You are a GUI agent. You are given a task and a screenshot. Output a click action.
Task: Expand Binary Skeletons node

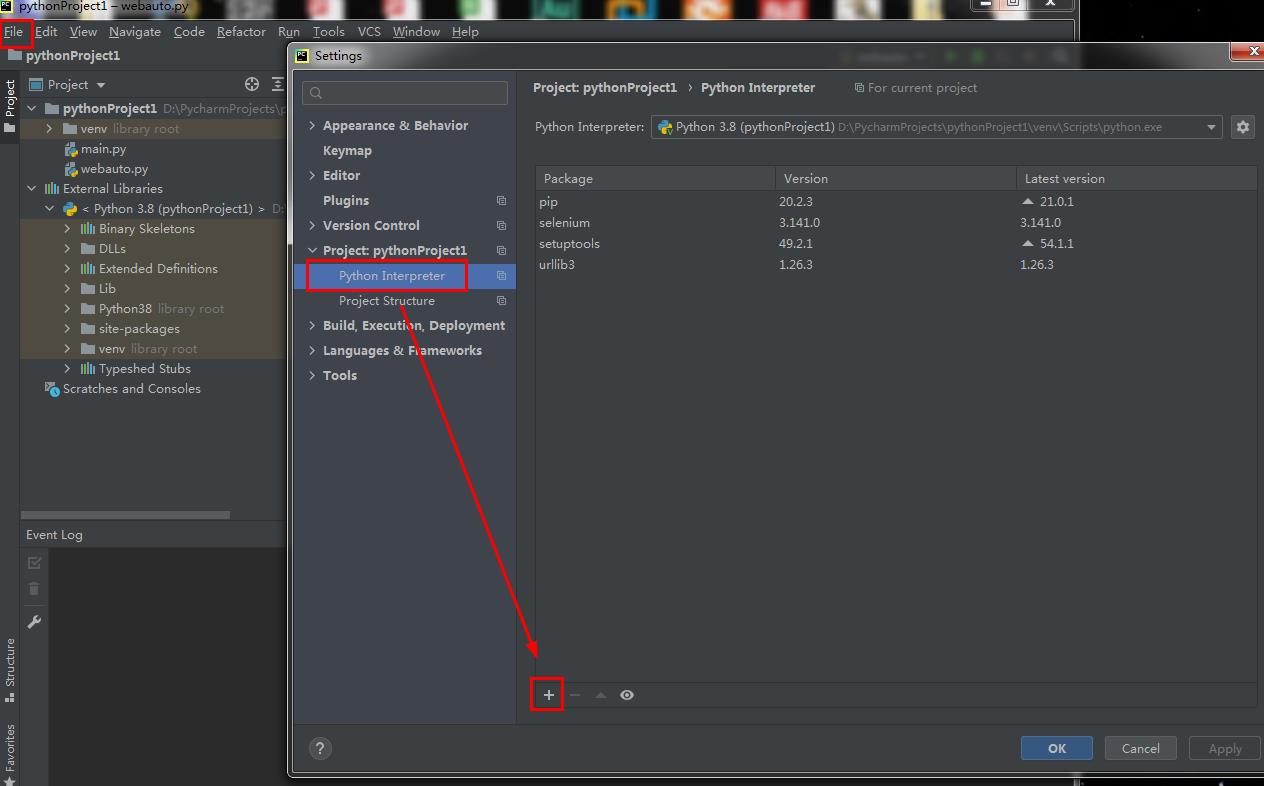67,228
